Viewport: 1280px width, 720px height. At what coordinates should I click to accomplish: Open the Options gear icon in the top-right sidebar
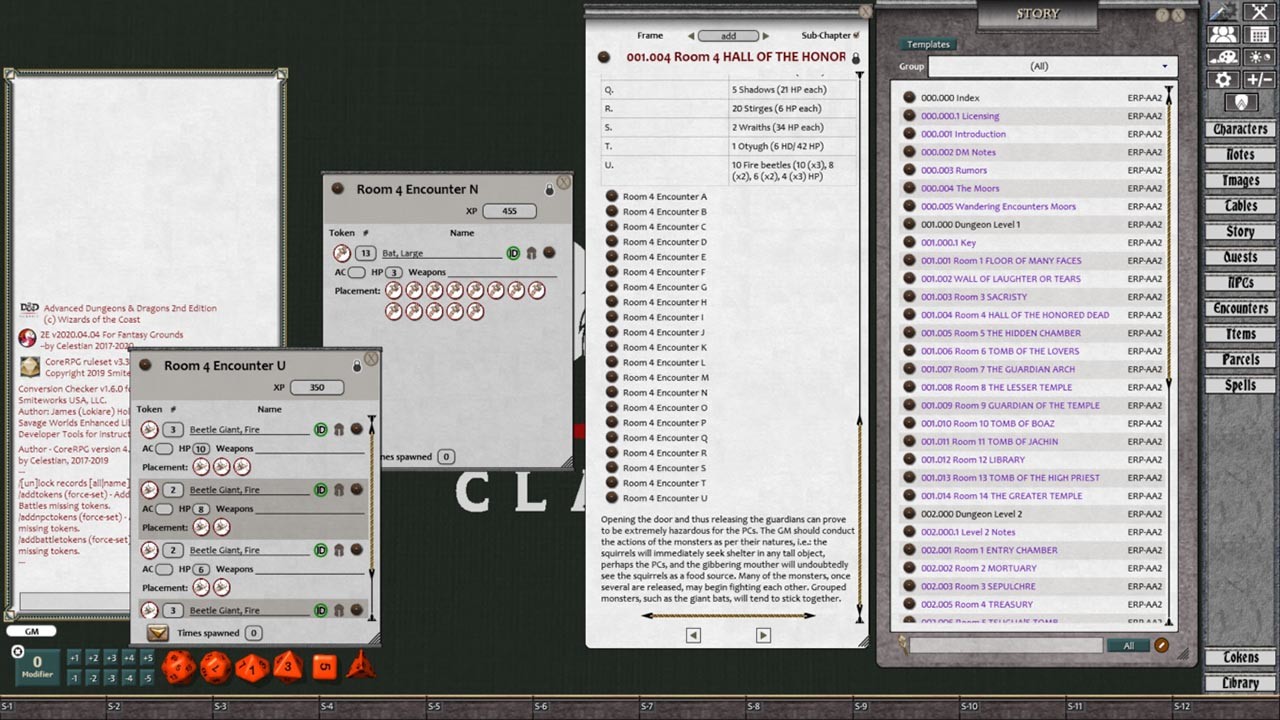pos(1222,79)
